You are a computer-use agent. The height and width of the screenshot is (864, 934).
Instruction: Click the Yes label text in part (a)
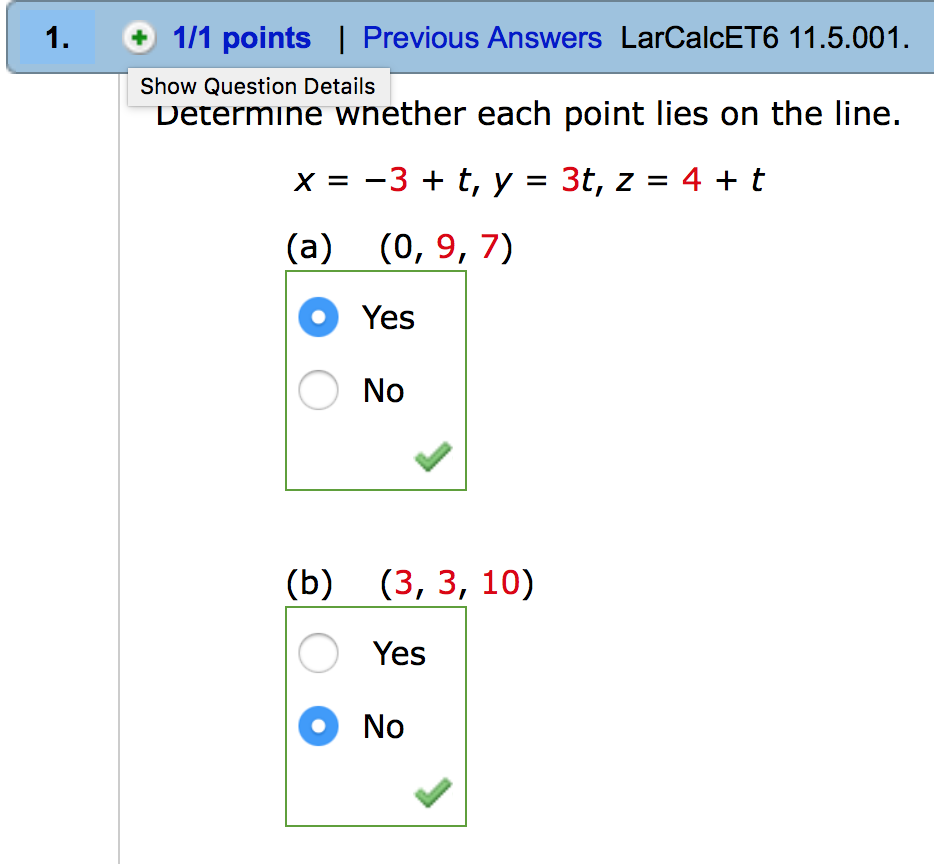[388, 318]
